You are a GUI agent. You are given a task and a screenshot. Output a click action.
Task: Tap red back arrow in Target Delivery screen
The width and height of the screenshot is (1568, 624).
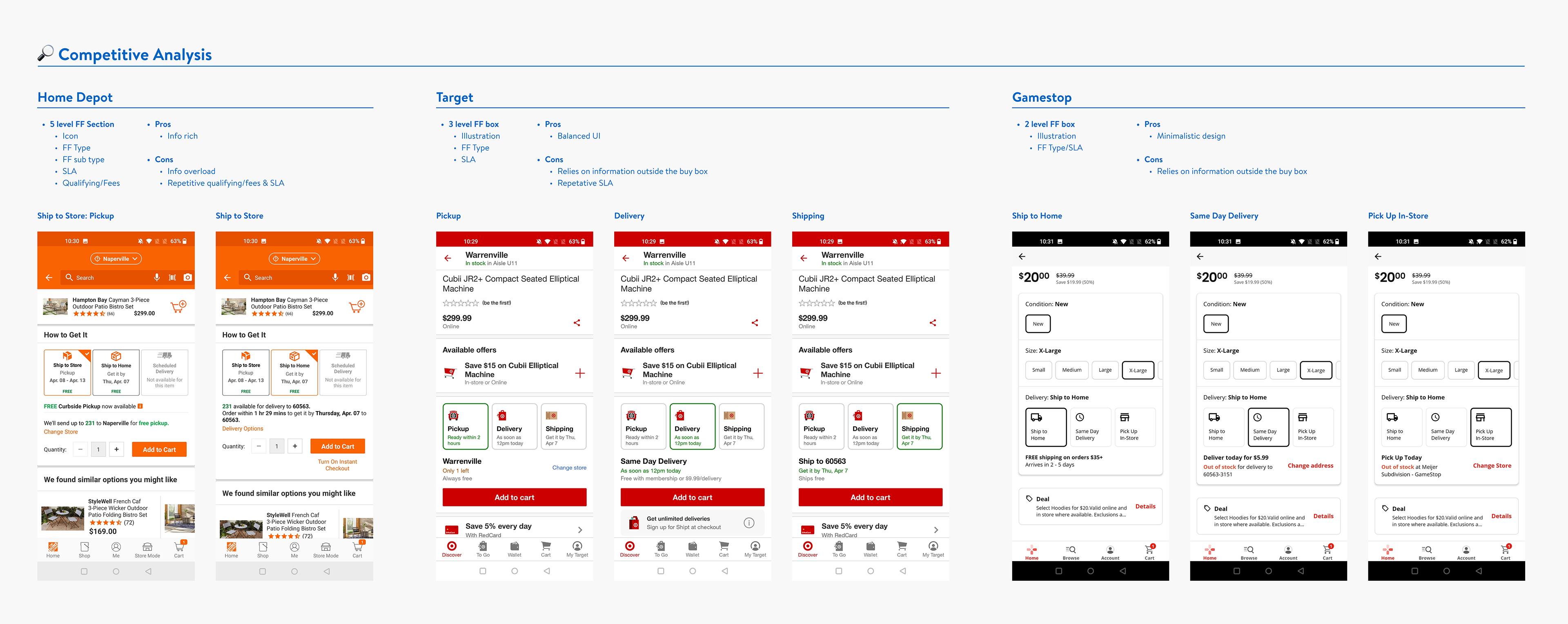click(x=626, y=258)
